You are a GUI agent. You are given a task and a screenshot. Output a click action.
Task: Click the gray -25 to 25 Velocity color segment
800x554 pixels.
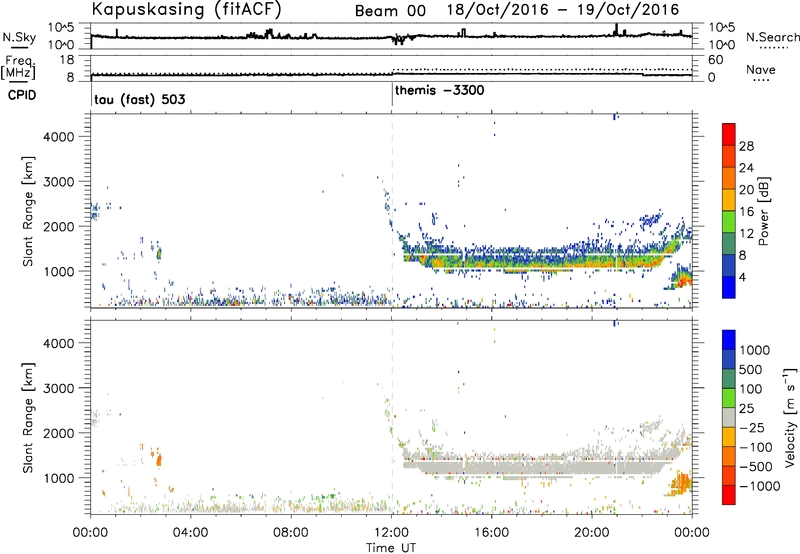(729, 418)
